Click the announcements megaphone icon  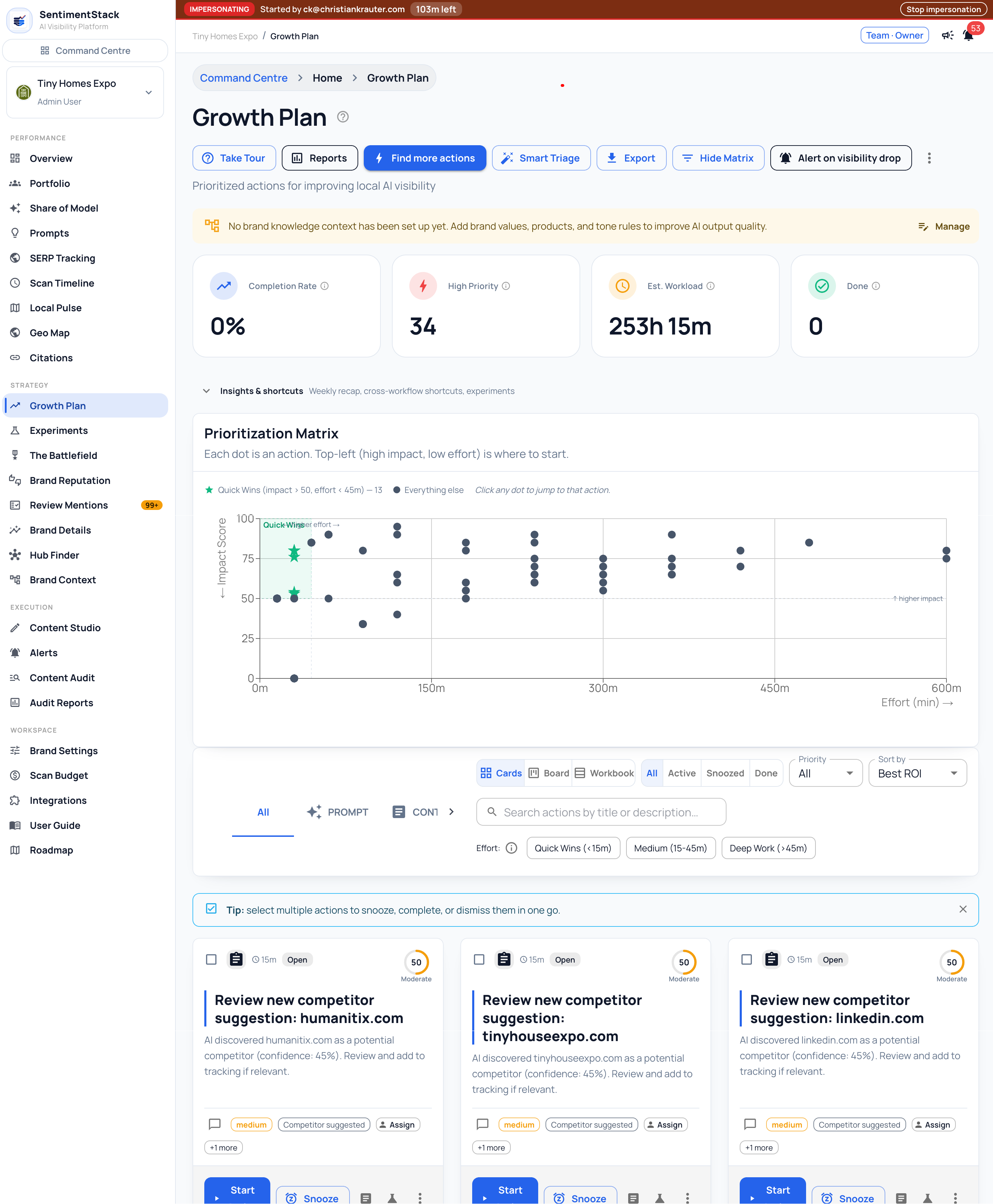coord(947,35)
